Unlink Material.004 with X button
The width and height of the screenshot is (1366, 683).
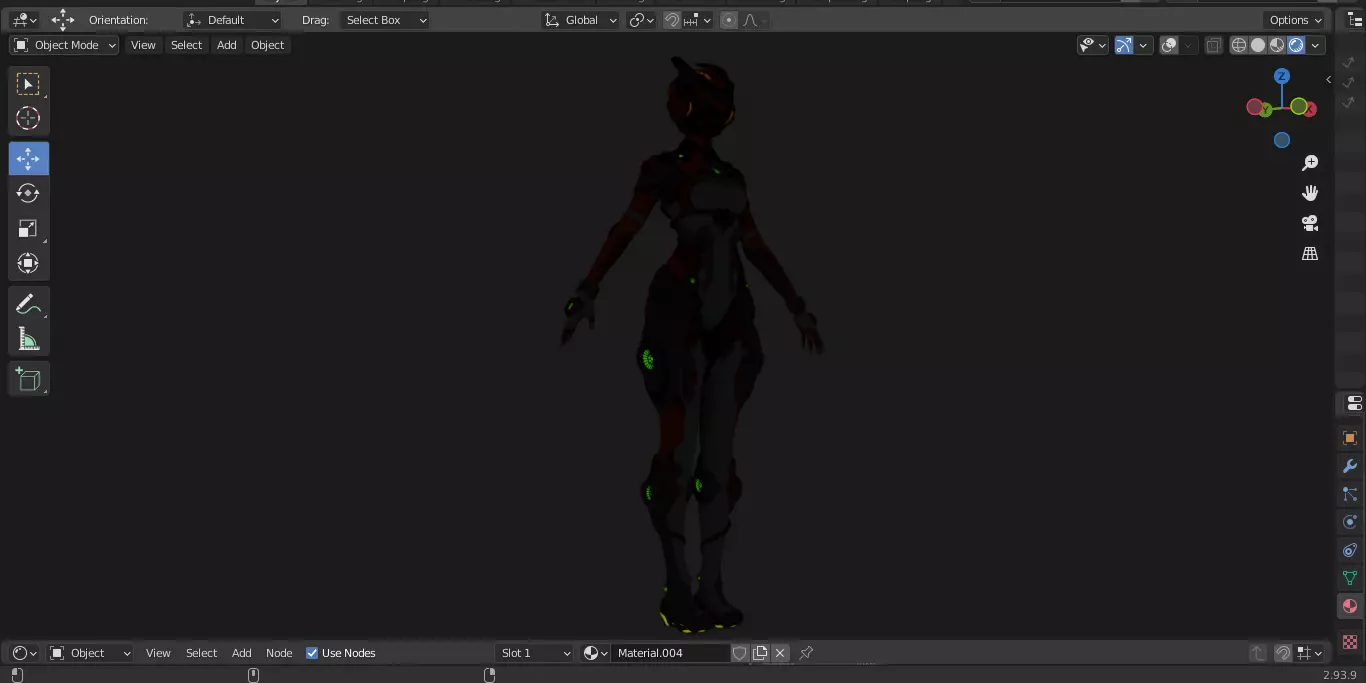click(780, 653)
